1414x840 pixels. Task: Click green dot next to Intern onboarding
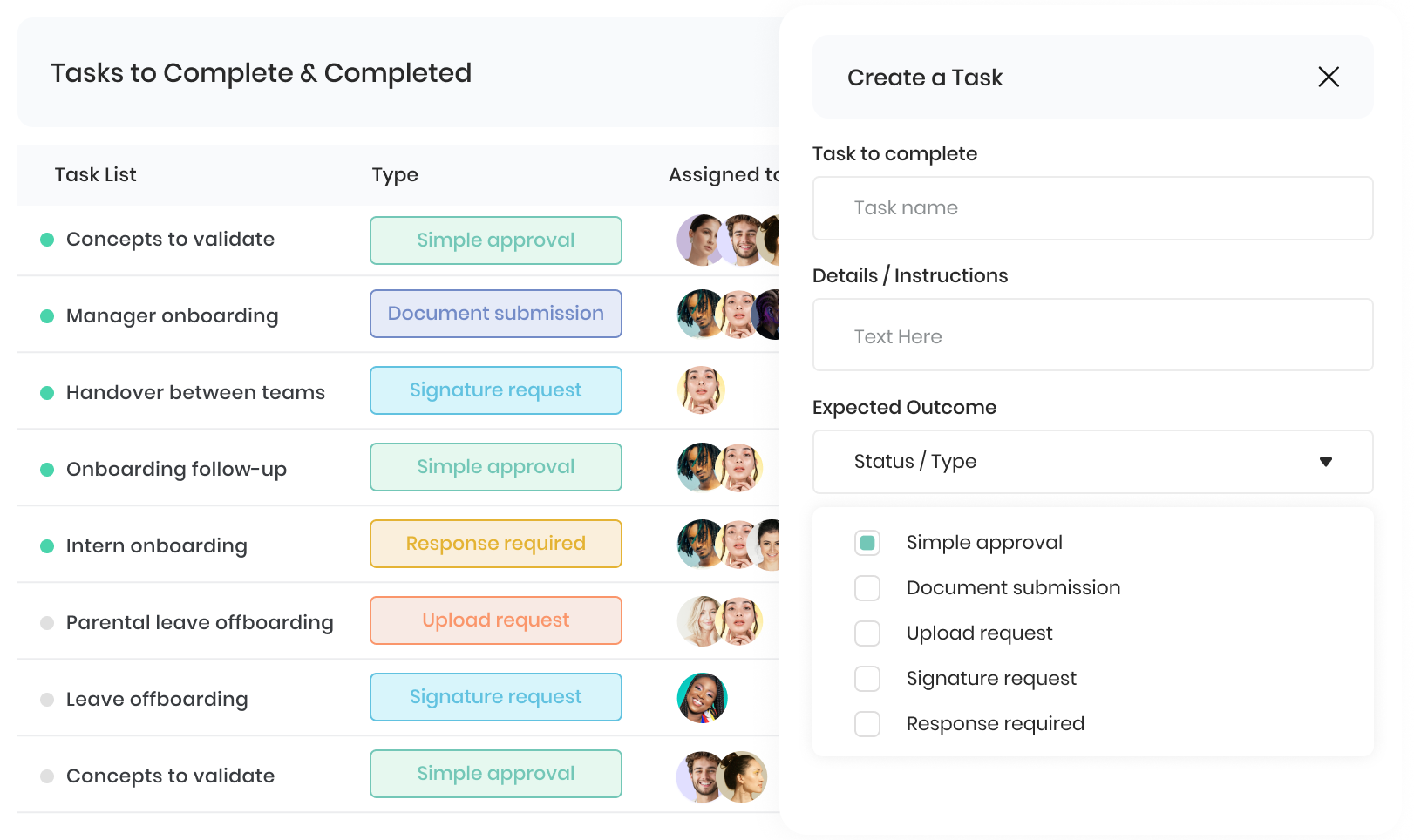pos(47,546)
